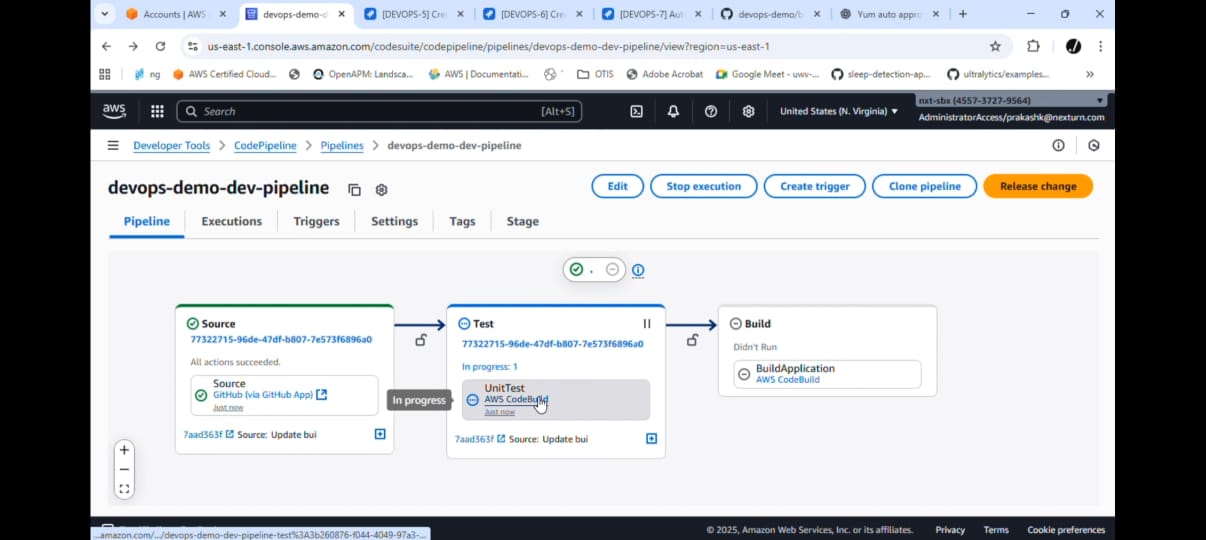Screen dimensions: 1206x540
Task: Open Pipelines breadcrumb link
Action: pyautogui.click(x=342, y=145)
